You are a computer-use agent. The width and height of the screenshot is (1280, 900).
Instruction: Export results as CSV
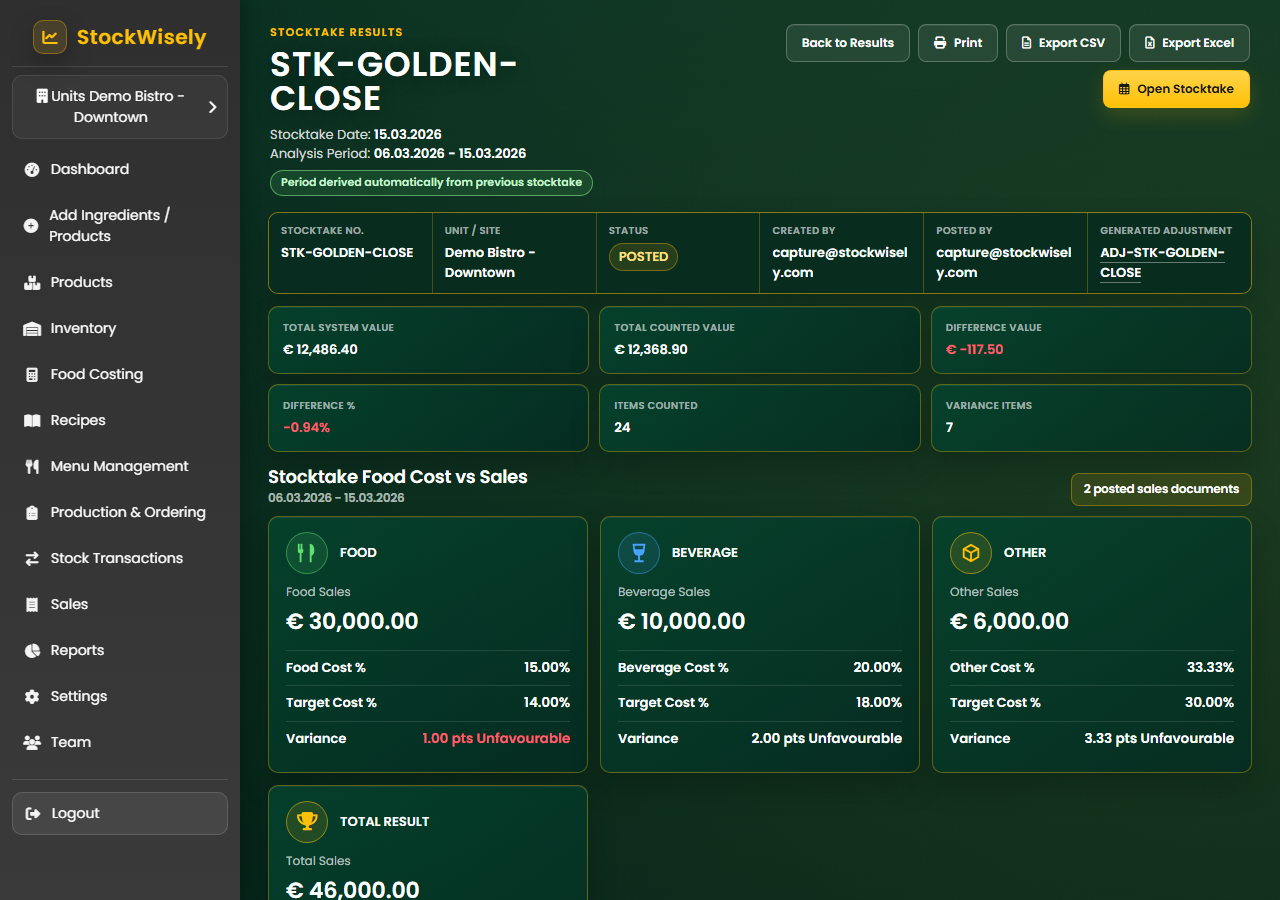pos(1063,43)
